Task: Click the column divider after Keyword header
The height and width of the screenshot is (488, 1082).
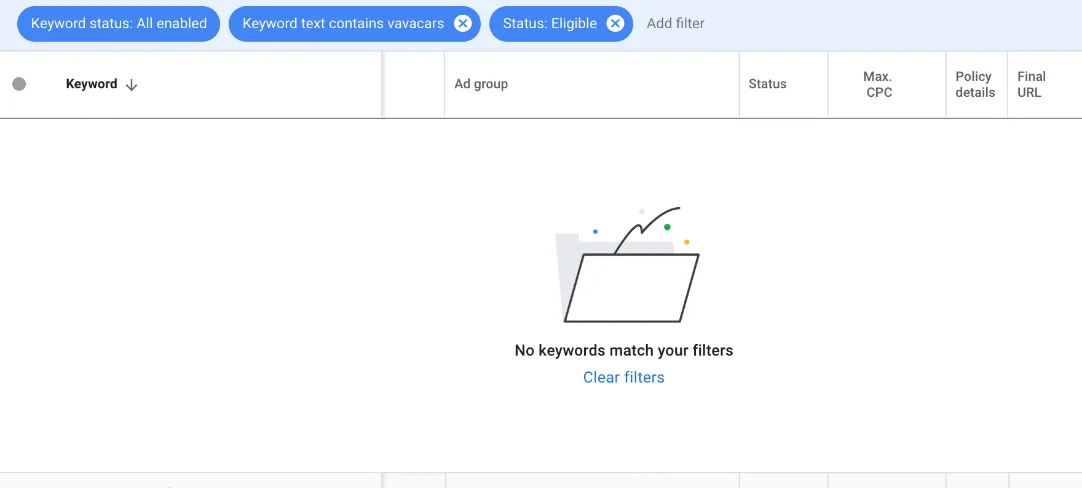Action: tap(382, 84)
